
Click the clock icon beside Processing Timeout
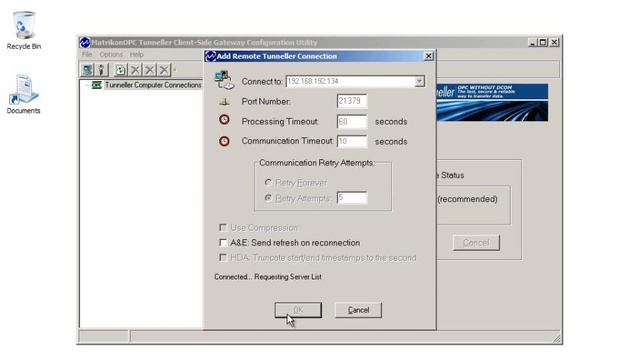tap(224, 120)
